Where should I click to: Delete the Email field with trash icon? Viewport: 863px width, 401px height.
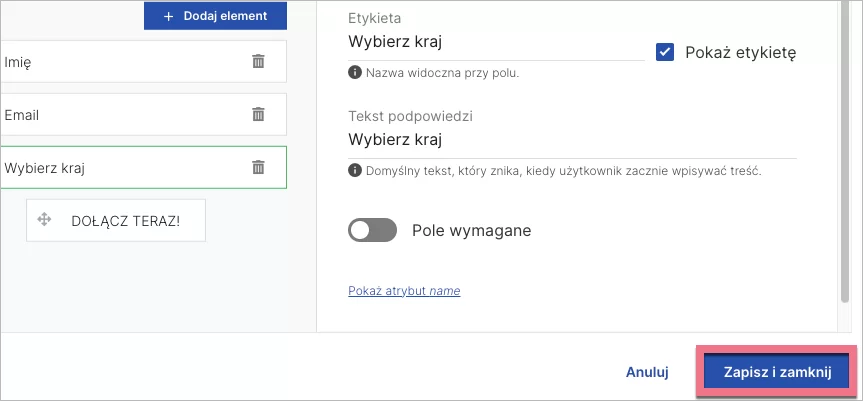coord(258,114)
